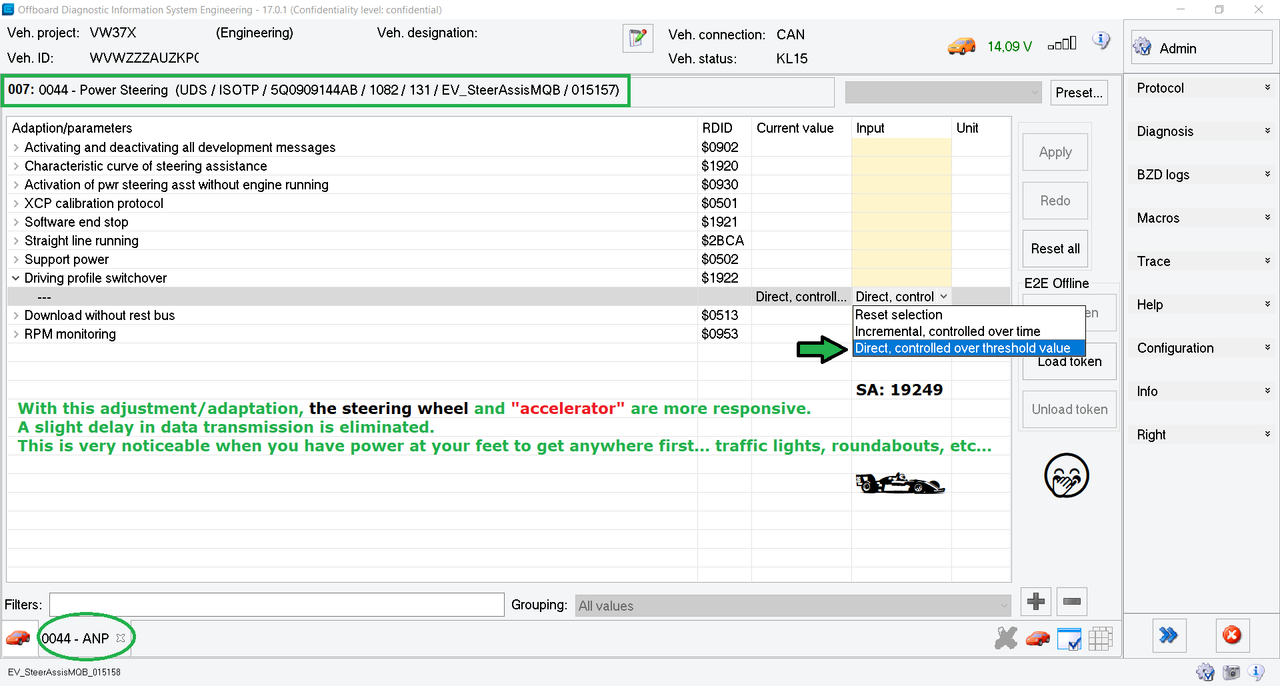This screenshot has height=686, width=1280.
Task: Click the camera screenshot icon in status bar
Action: [1232, 673]
